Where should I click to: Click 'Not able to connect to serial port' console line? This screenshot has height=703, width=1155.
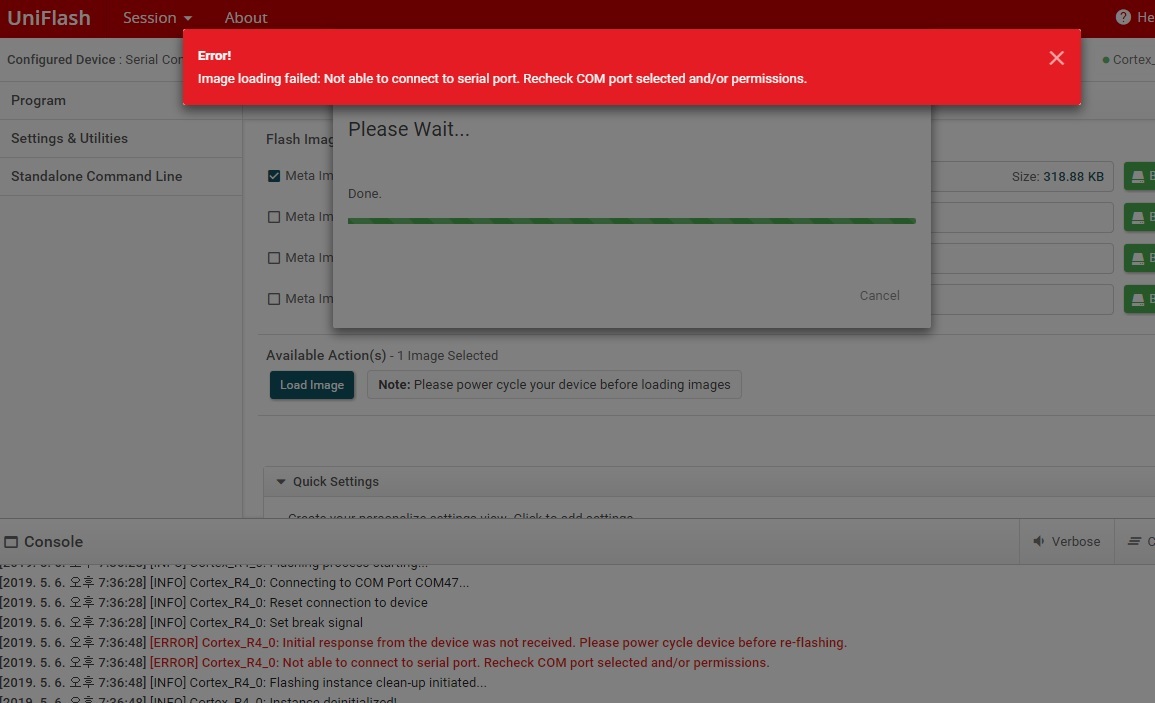pos(385,662)
